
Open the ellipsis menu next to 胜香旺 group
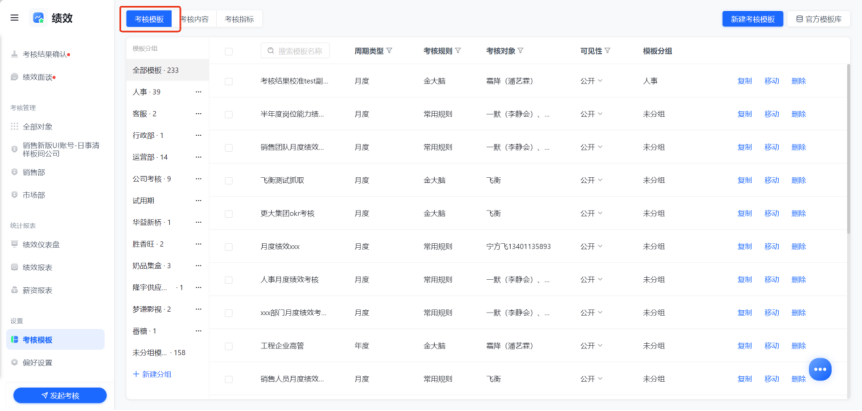pyautogui.click(x=198, y=244)
